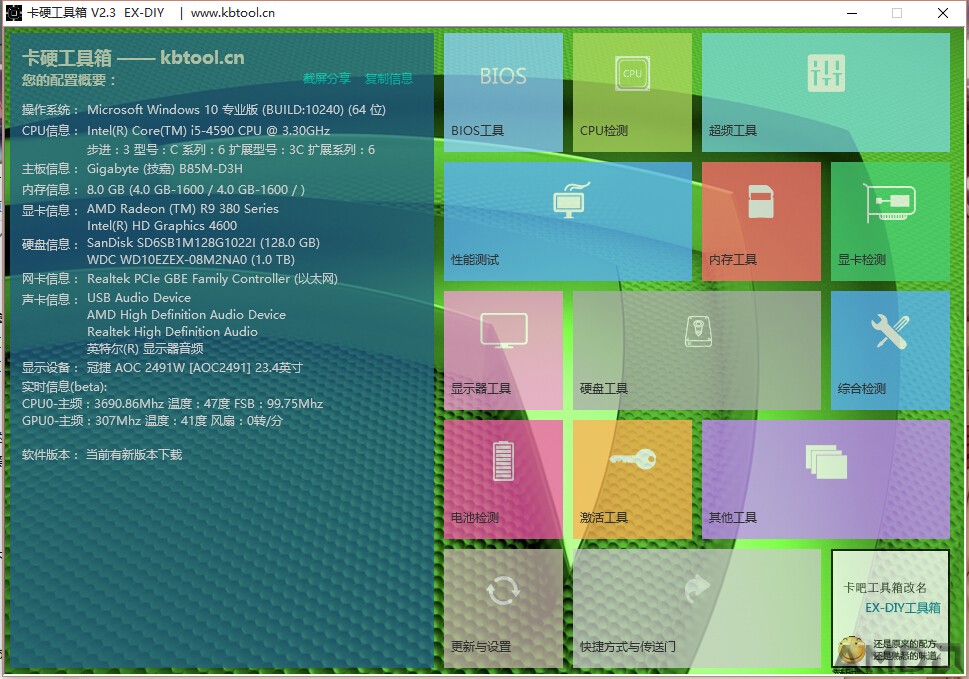Open 硬盘工具 hard drive icon tile
Image resolution: width=969 pixels, height=679 pixels.
697,350
